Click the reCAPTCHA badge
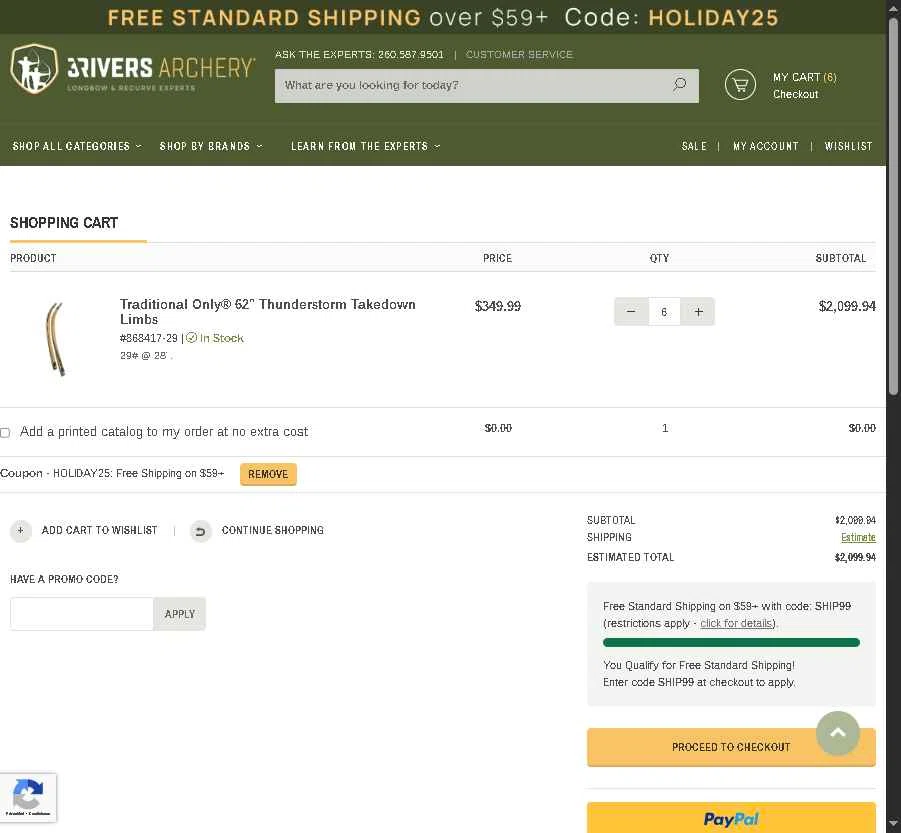Screen dimensions: 901x833 pyautogui.click(x=28, y=797)
